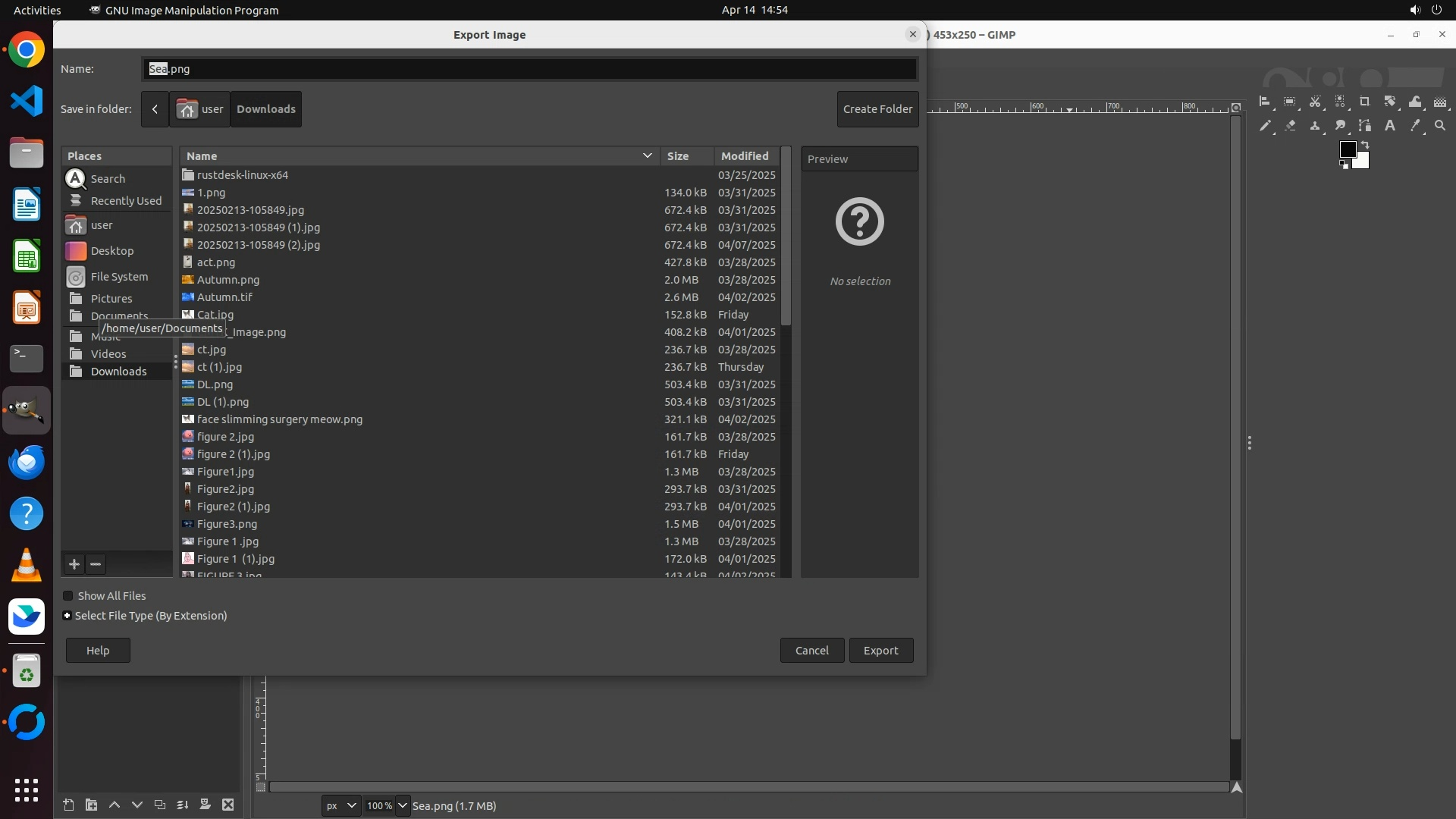1456x819 pixels.
Task: Open the px unit dropdown
Action: point(340,805)
